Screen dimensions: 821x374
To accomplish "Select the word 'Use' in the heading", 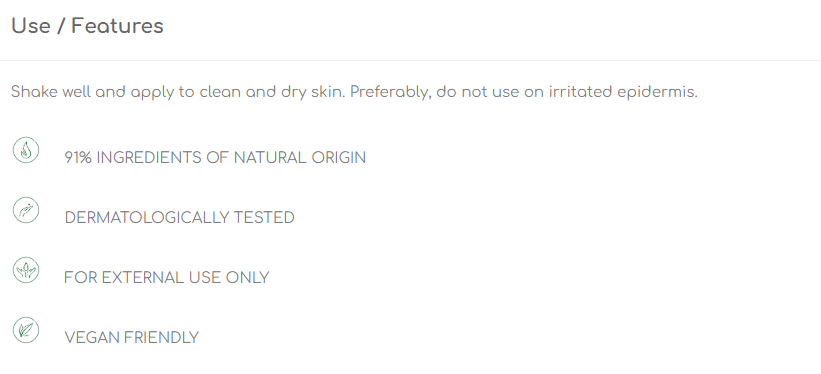I will [x=31, y=26].
